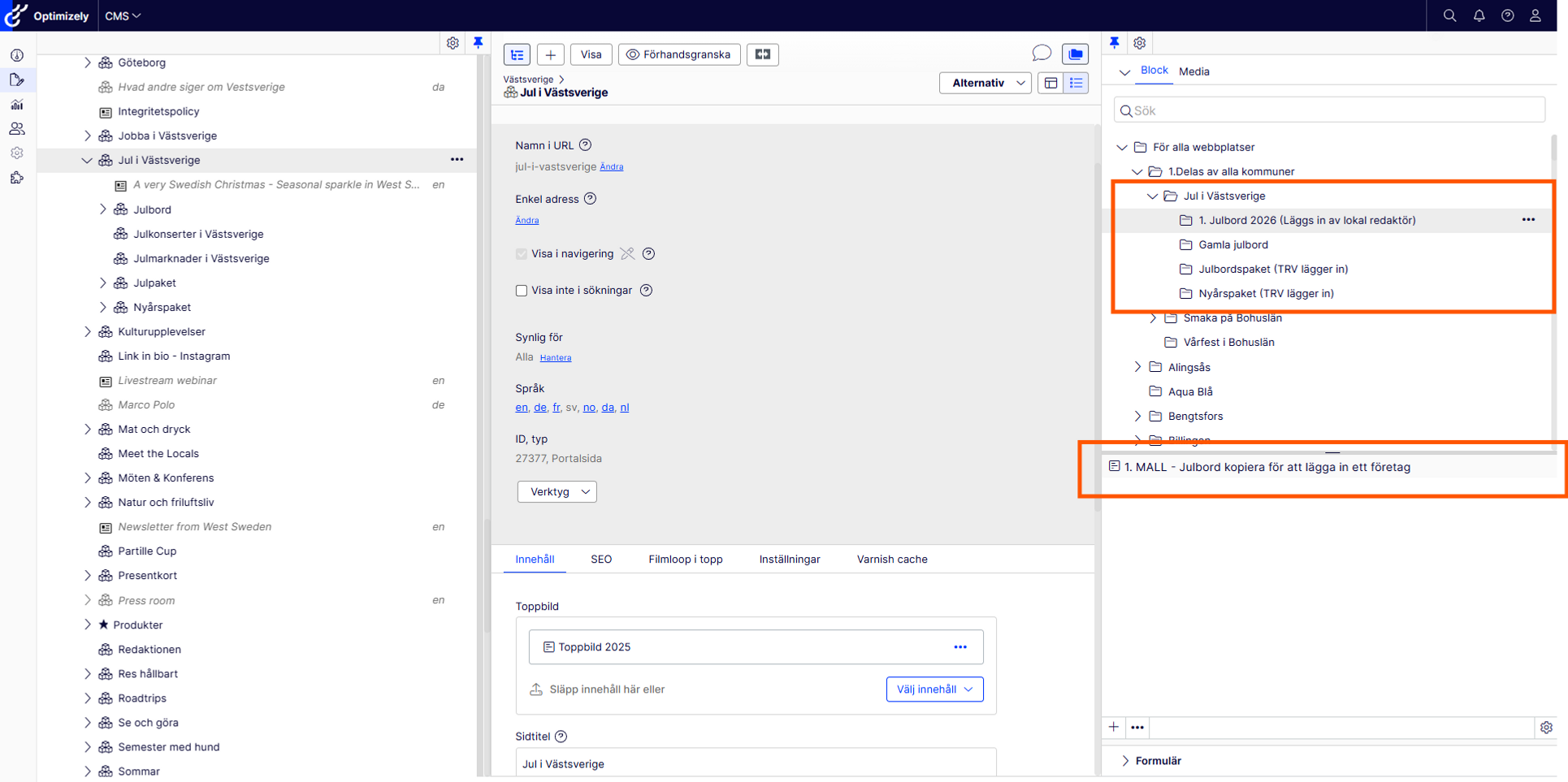Open the comments speech-bubble icon
This screenshot has width=1568, height=782.
point(1041,54)
